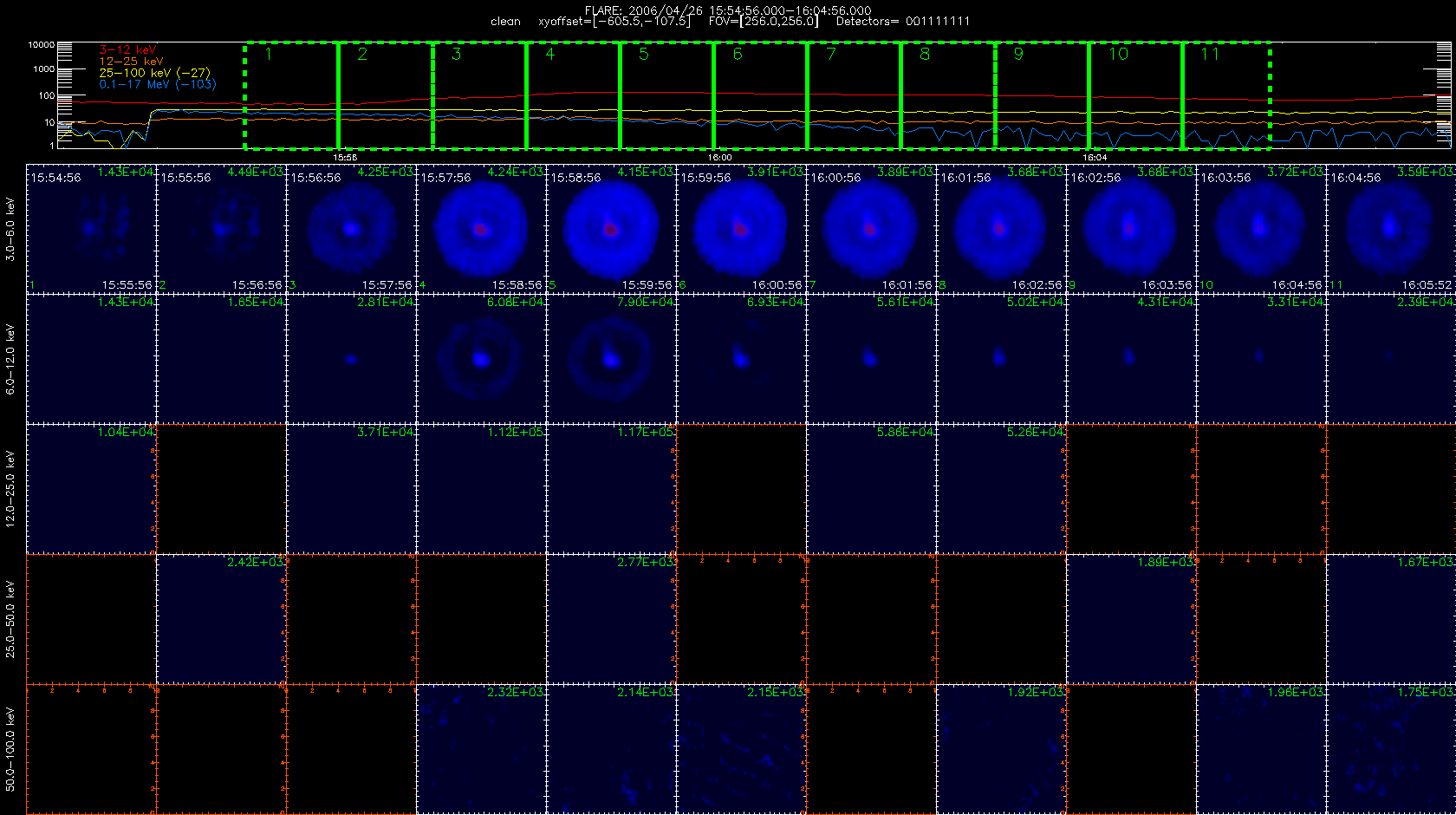Open the 3-6 keV image at 16:00:56
The image size is (1456, 815).
871,229
